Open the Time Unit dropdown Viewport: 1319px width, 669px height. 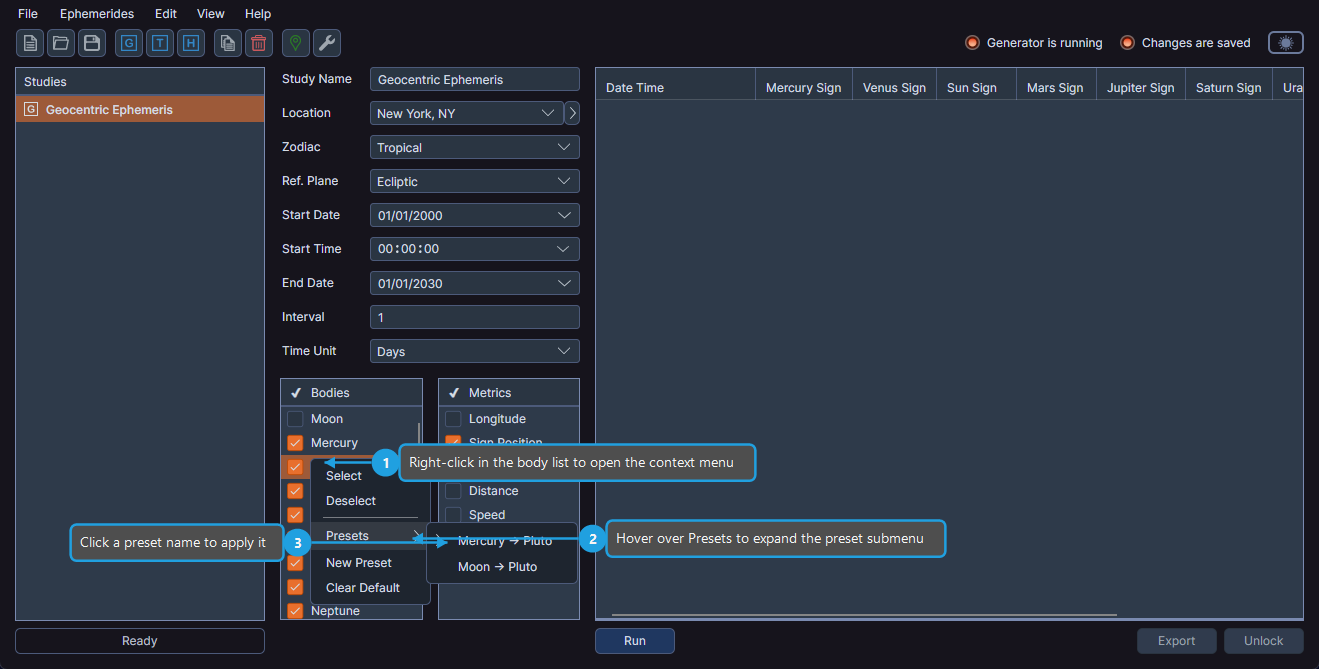click(474, 350)
